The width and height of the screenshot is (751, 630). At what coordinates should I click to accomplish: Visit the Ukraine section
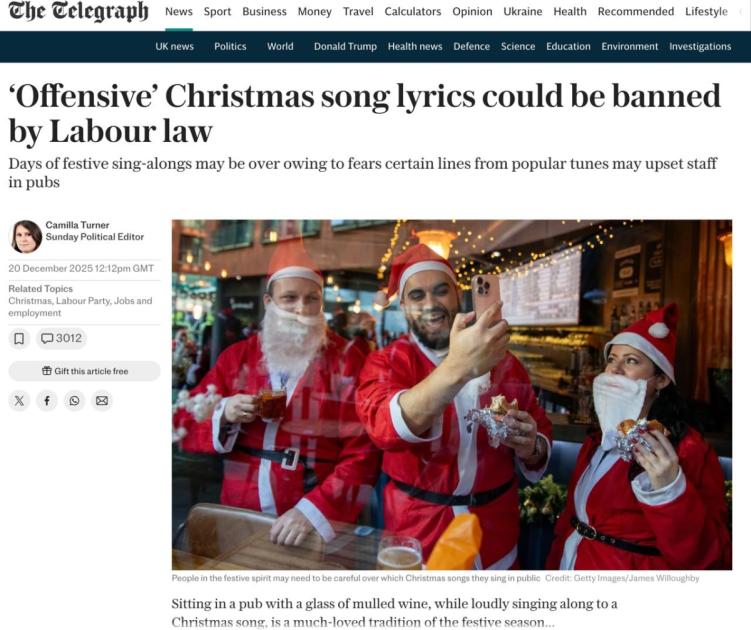click(523, 11)
